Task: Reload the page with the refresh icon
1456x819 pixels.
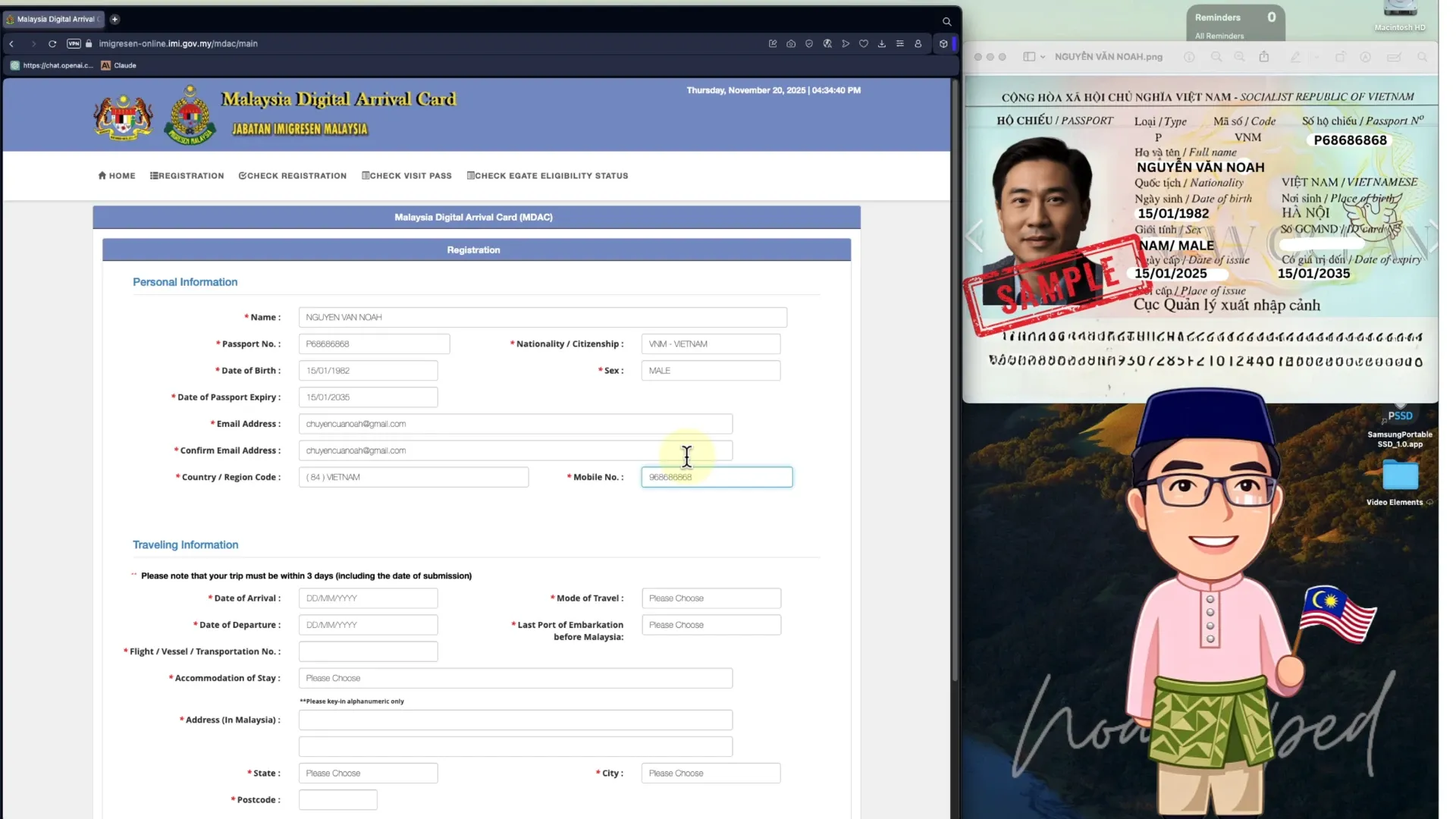Action: (52, 44)
